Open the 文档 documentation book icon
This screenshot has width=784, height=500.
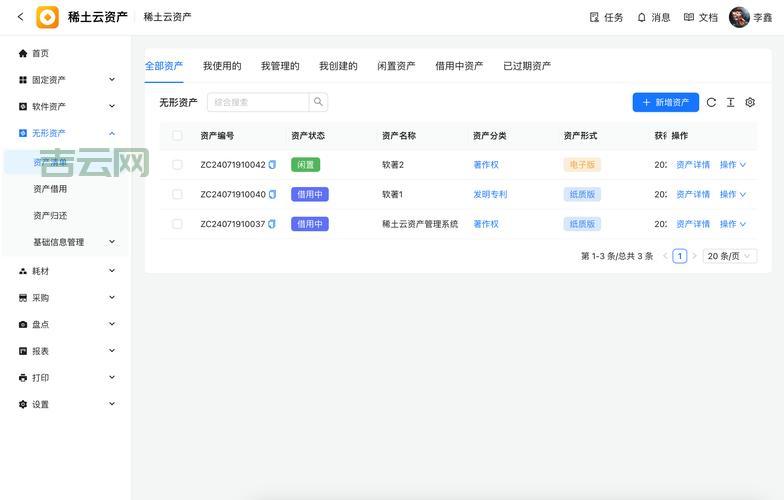pos(688,18)
